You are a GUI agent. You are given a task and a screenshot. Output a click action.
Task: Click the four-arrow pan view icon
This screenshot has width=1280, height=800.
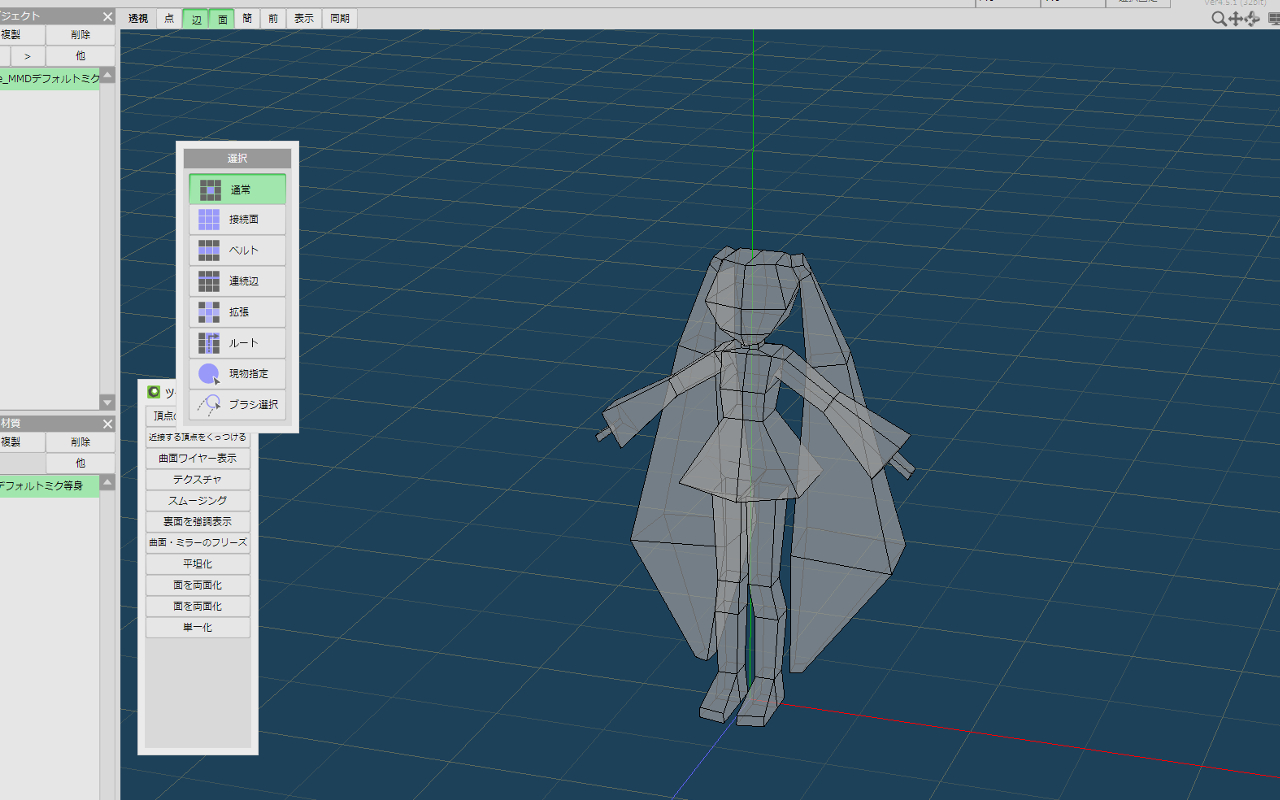click(x=1235, y=18)
